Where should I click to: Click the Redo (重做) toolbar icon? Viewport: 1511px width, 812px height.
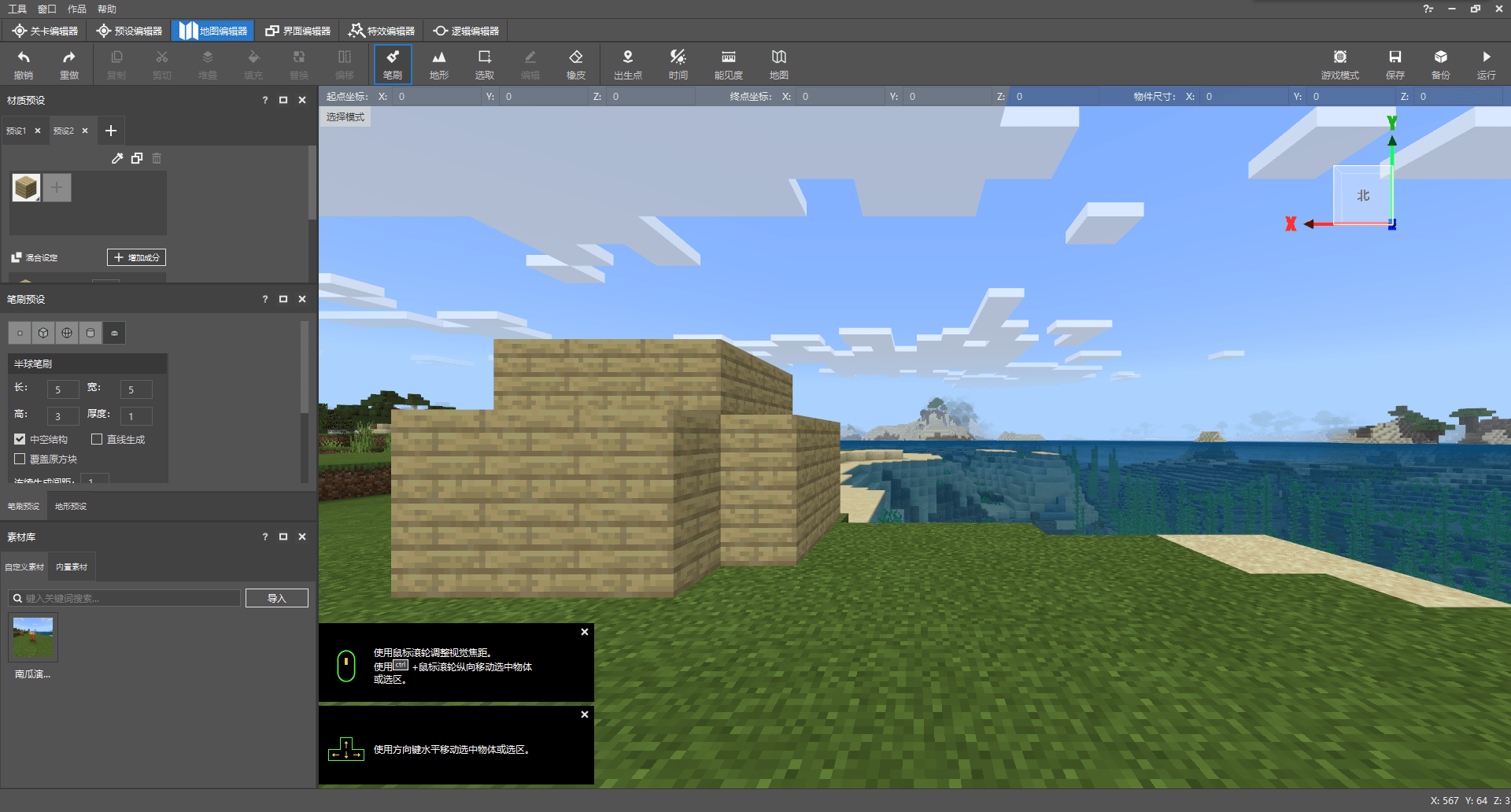click(x=69, y=64)
